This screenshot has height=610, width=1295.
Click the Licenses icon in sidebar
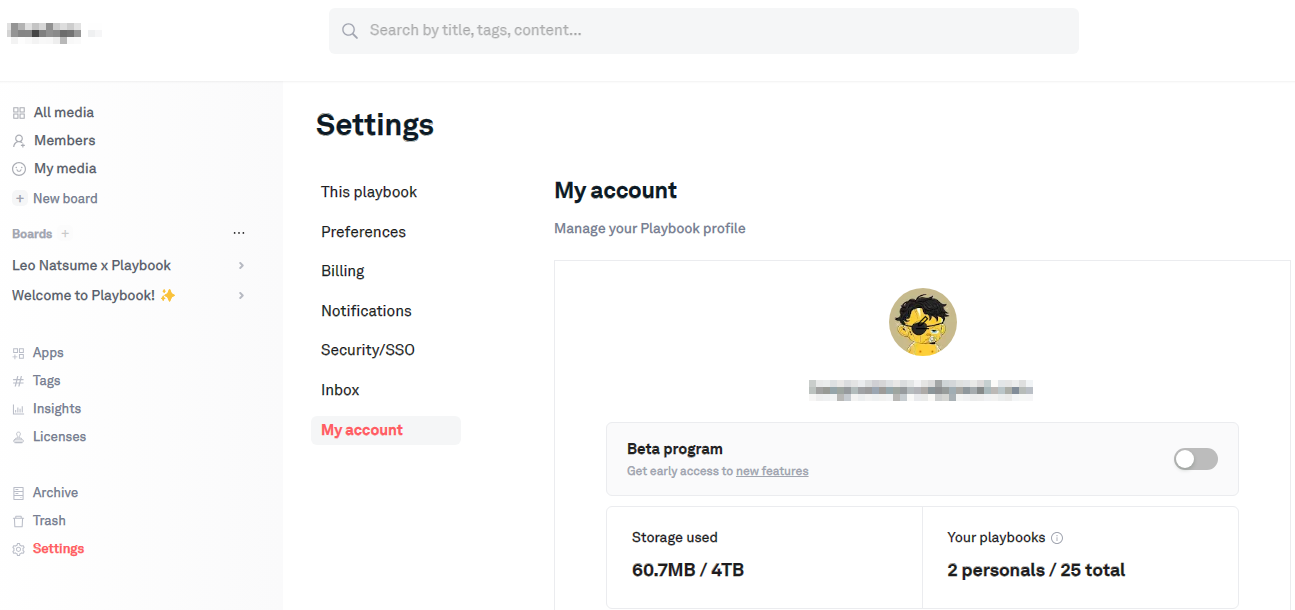18,437
